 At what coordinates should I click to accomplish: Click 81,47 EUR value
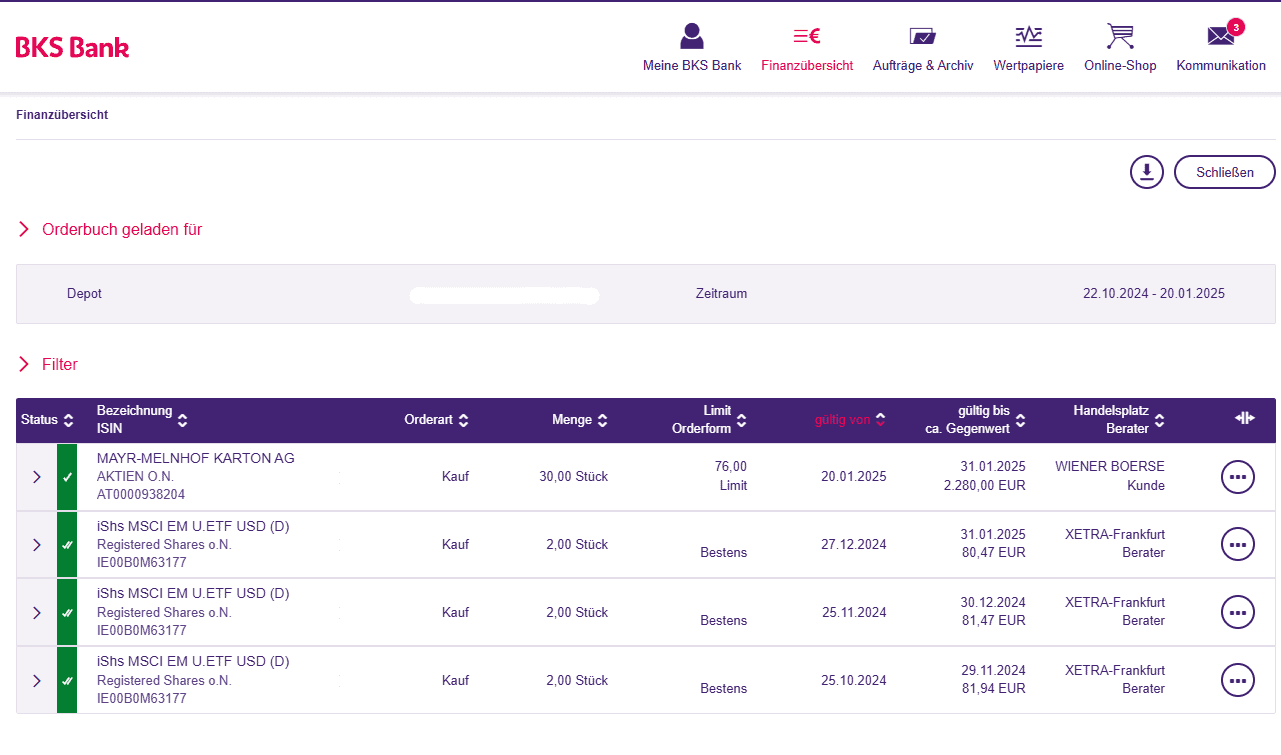point(993,621)
